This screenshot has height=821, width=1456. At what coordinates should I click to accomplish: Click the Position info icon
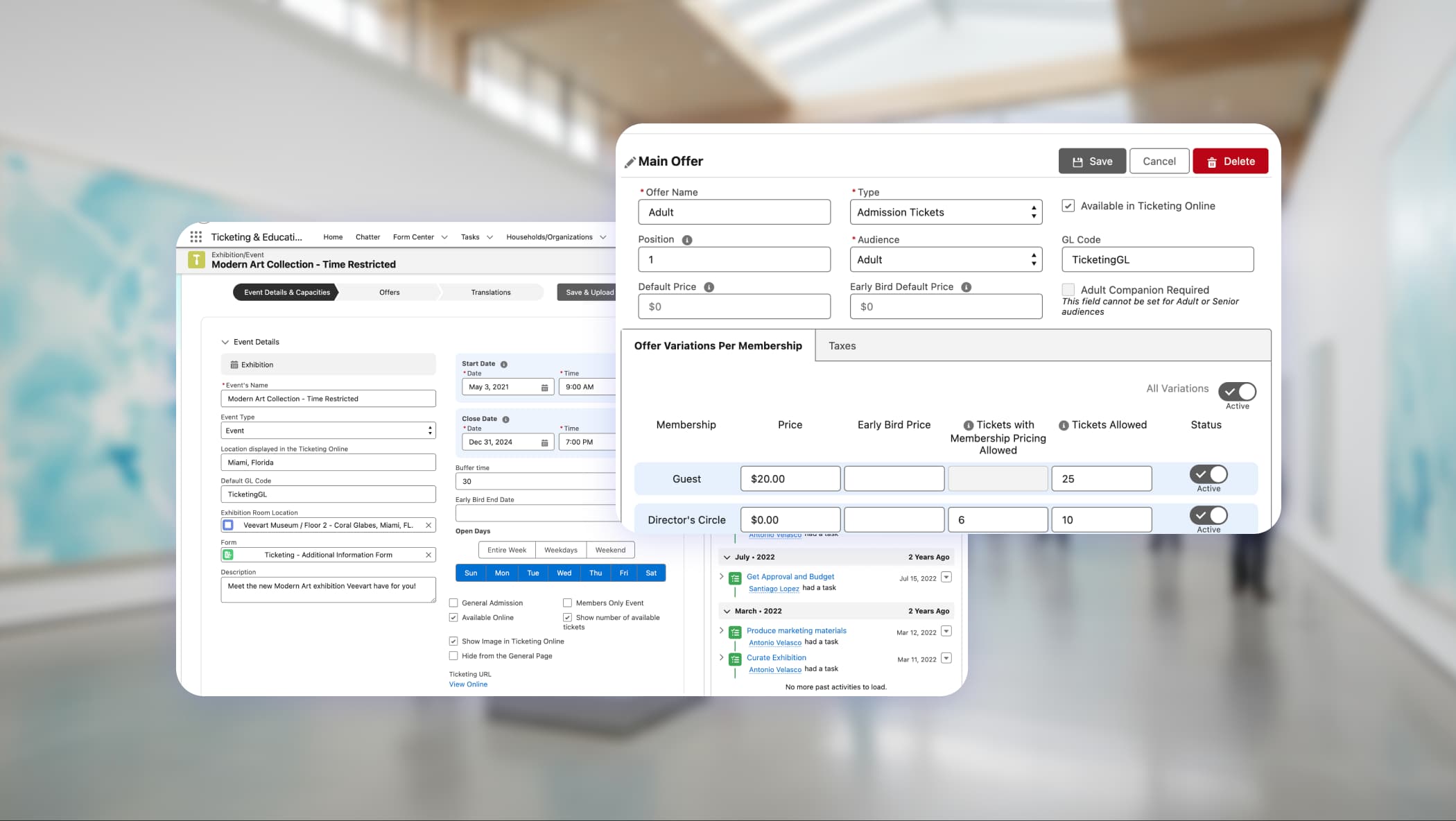[686, 240]
